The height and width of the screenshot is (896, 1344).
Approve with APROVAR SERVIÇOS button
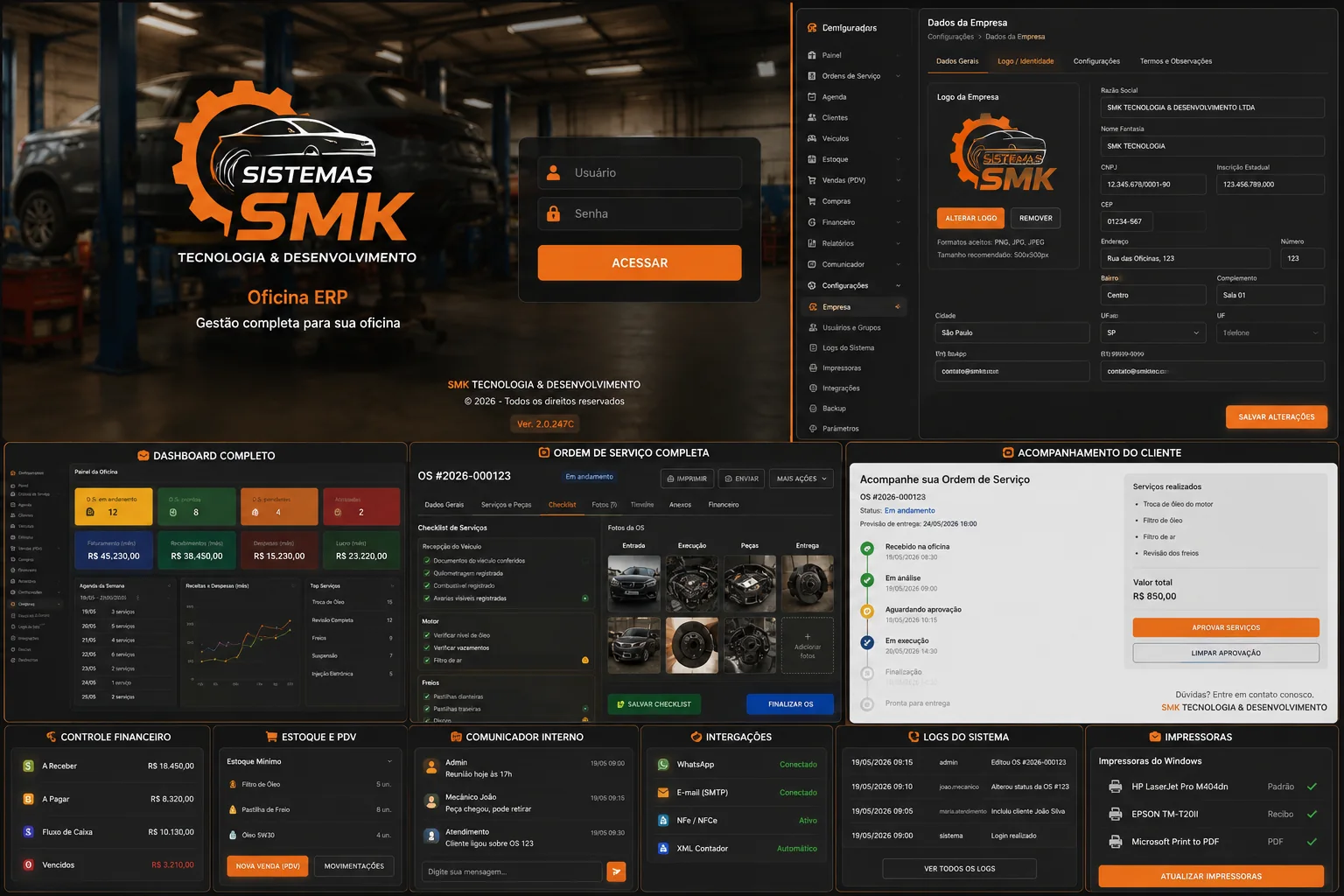(x=1226, y=627)
